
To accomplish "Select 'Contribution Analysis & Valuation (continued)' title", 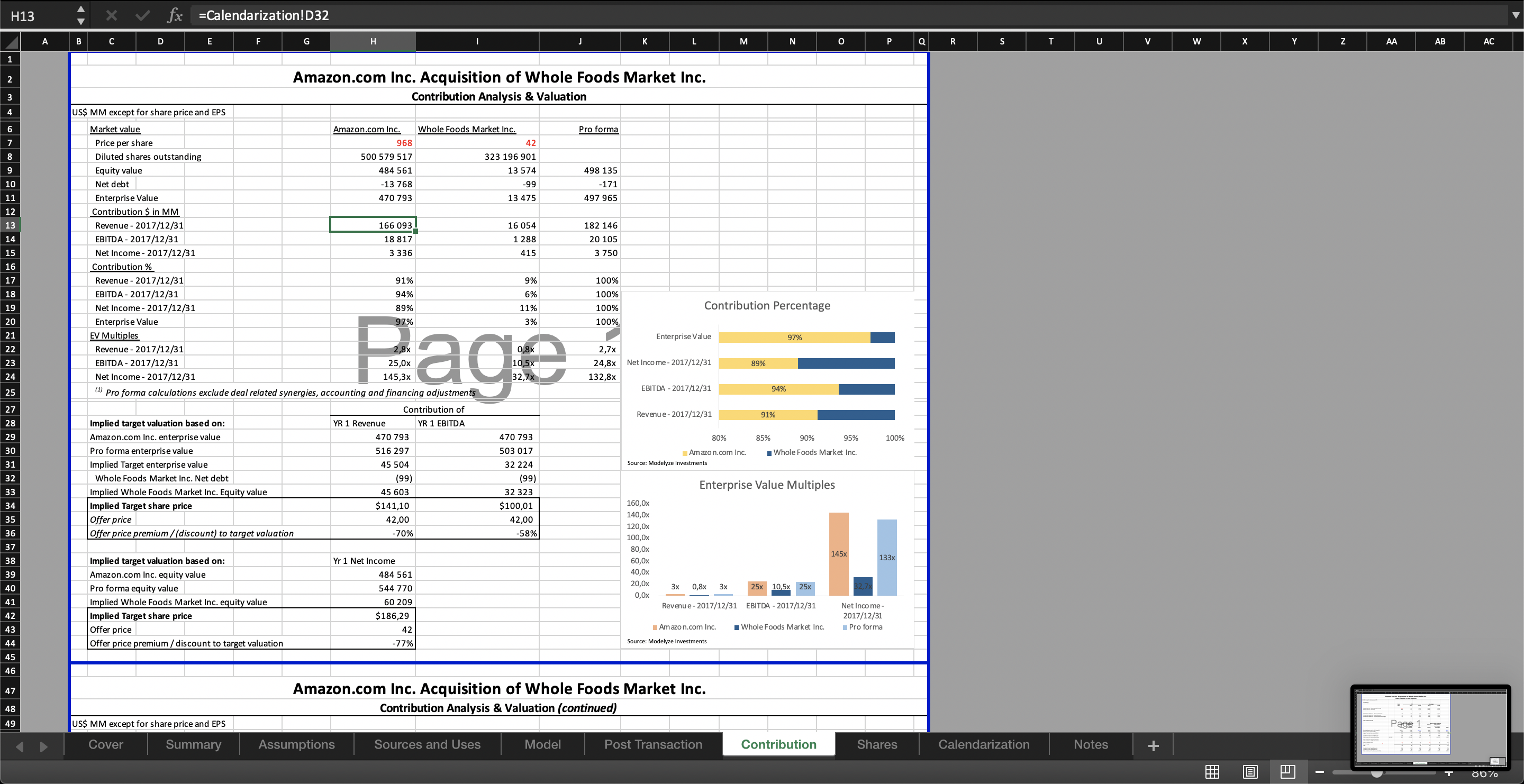I will pyautogui.click(x=498, y=708).
